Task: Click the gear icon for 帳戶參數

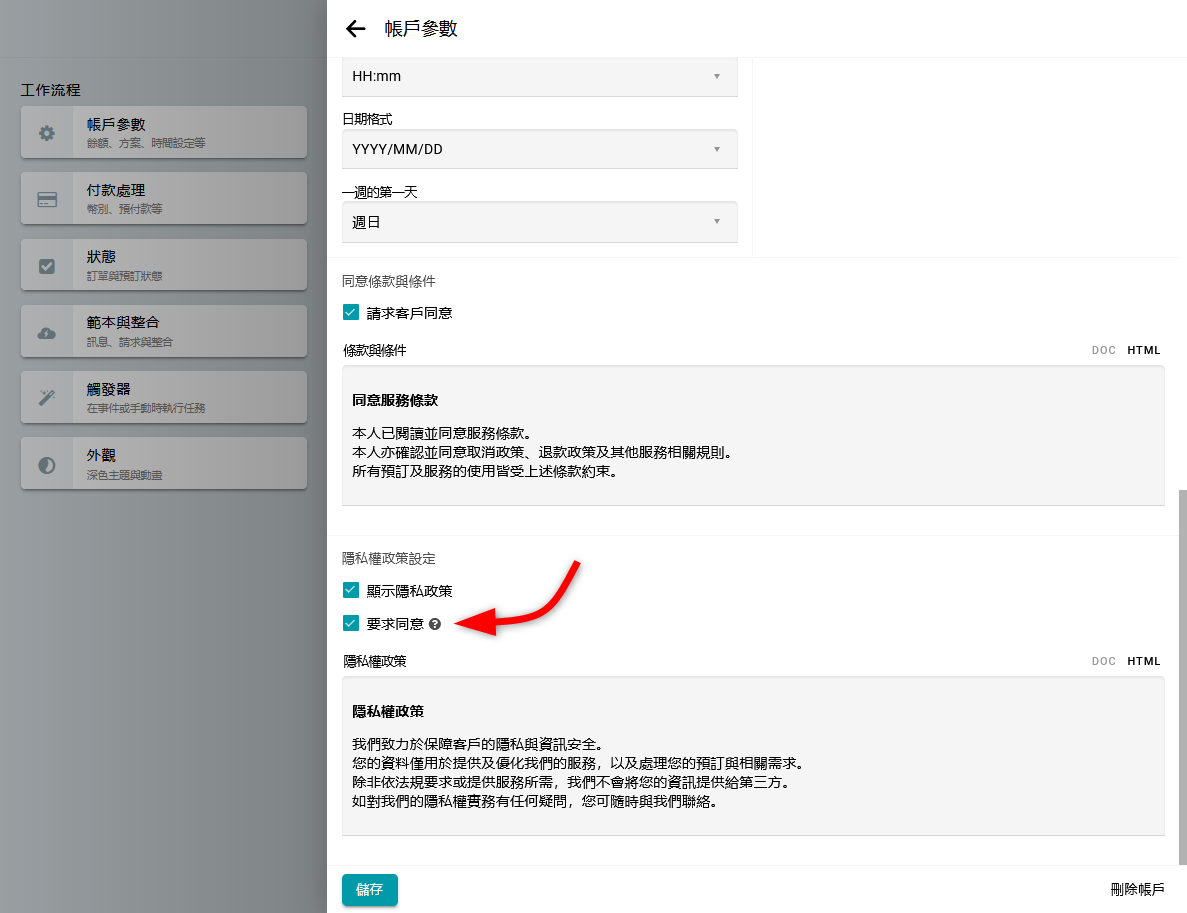Action: point(47,133)
